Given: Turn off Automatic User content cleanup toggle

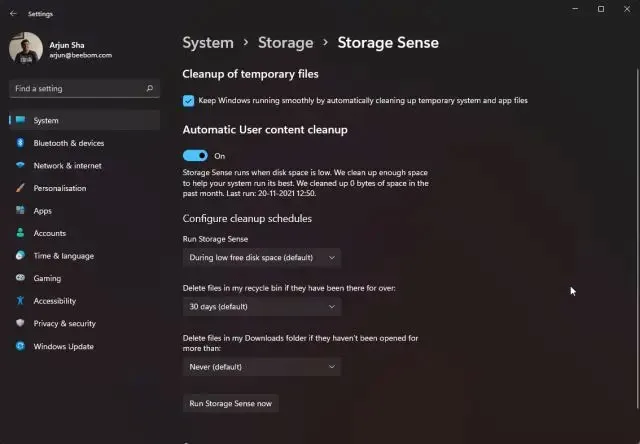Looking at the screenshot, I should (x=195, y=155).
